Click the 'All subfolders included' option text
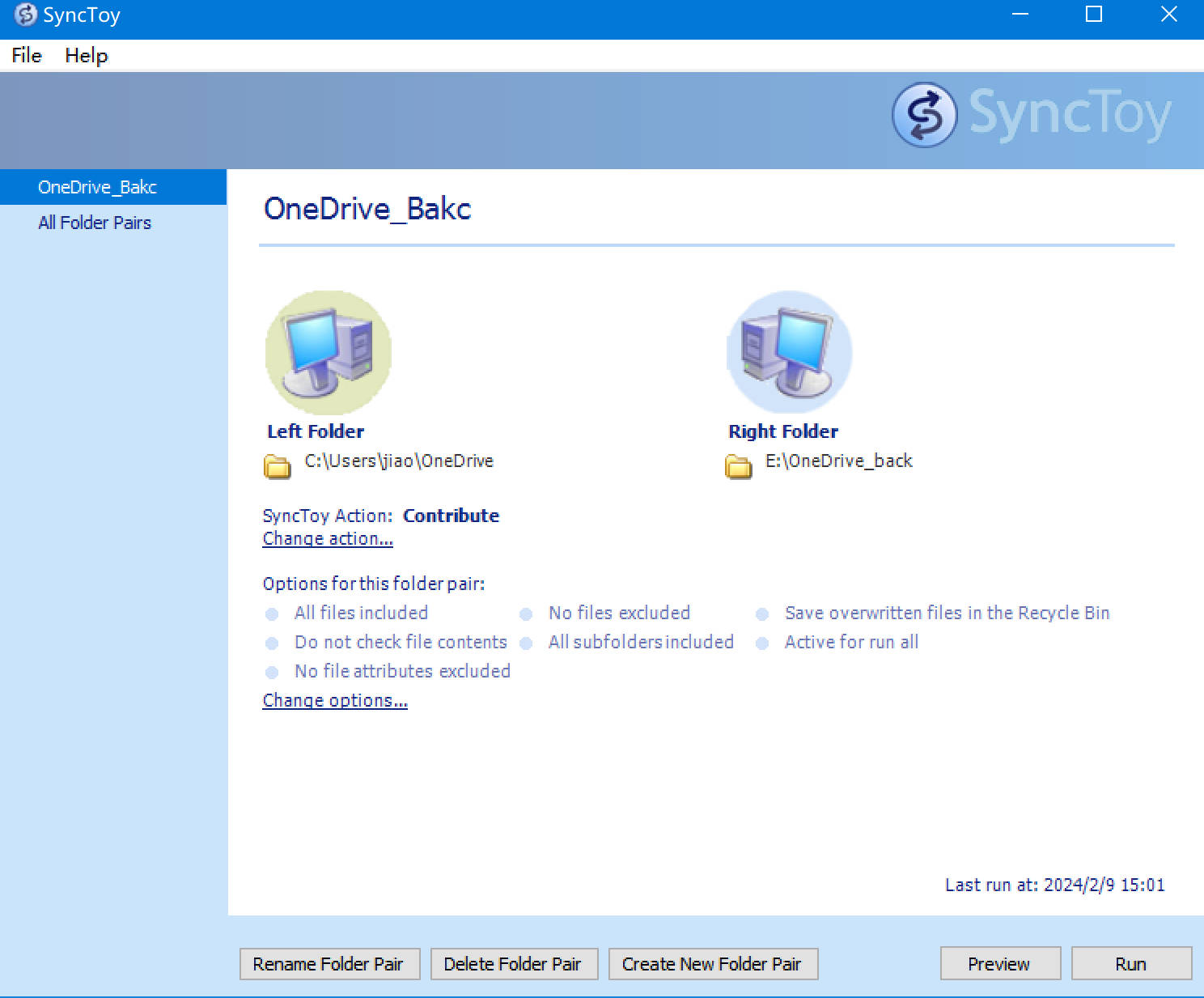This screenshot has width=1204, height=998. [641, 642]
